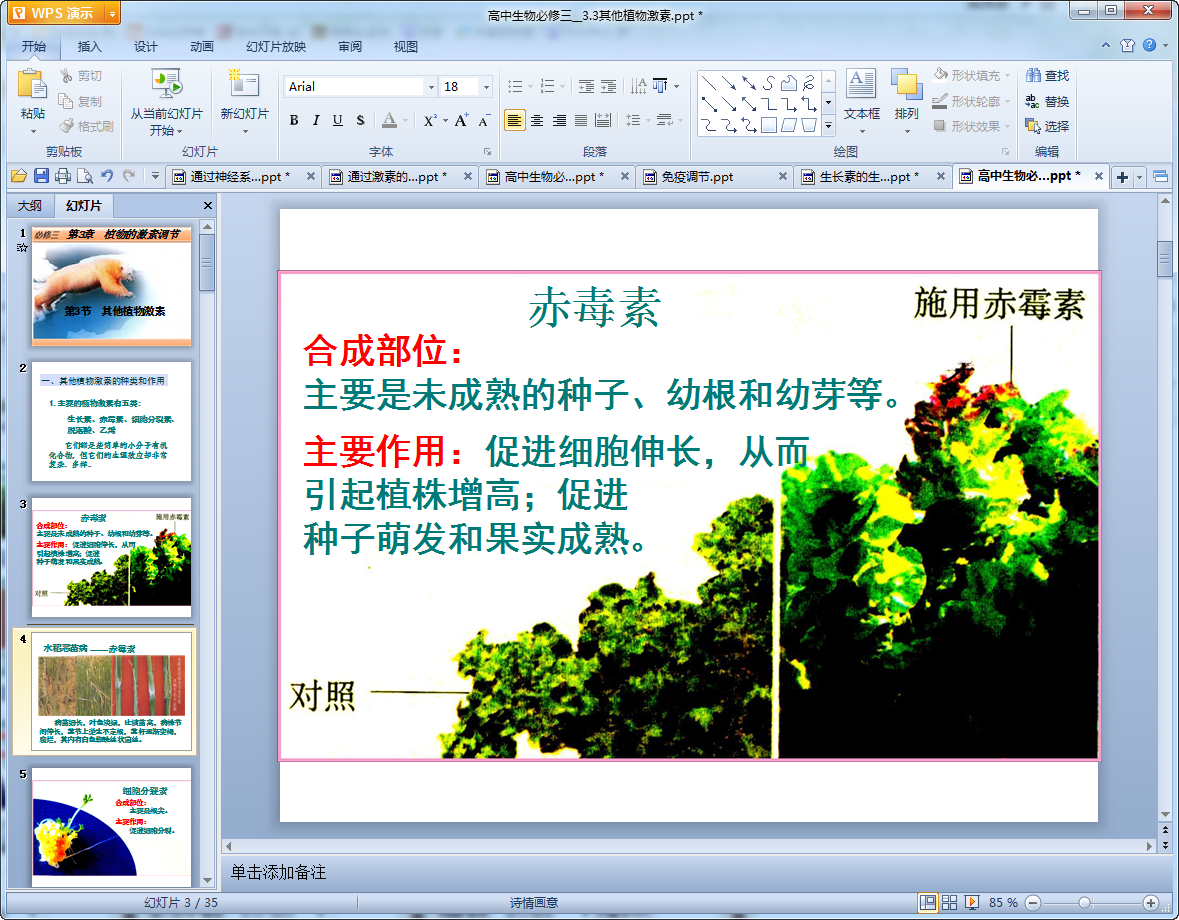Open the quick access toolbar dropdown arrow
Screen dimensions: 1179x920
tap(155, 176)
